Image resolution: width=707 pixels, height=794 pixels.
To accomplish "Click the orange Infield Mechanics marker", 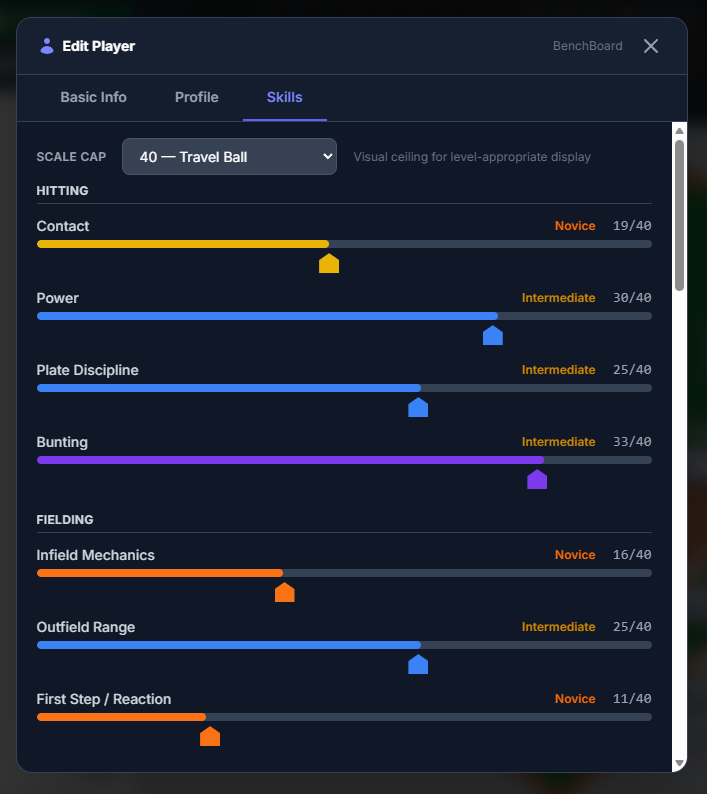I will [x=285, y=593].
